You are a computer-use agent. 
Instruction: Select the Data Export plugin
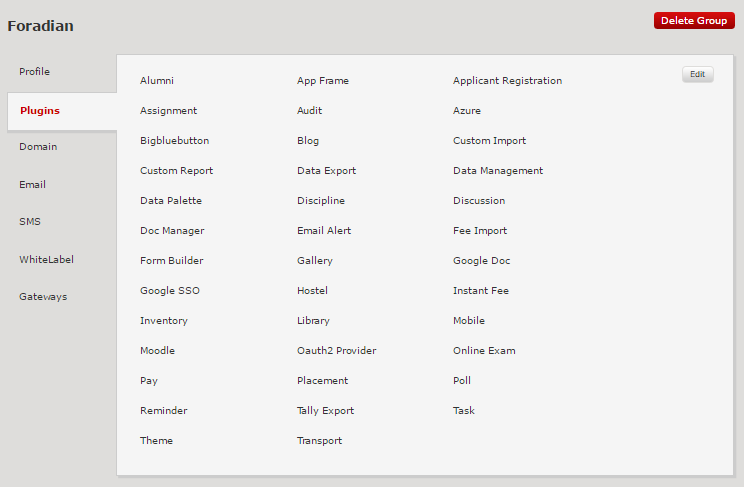(326, 171)
